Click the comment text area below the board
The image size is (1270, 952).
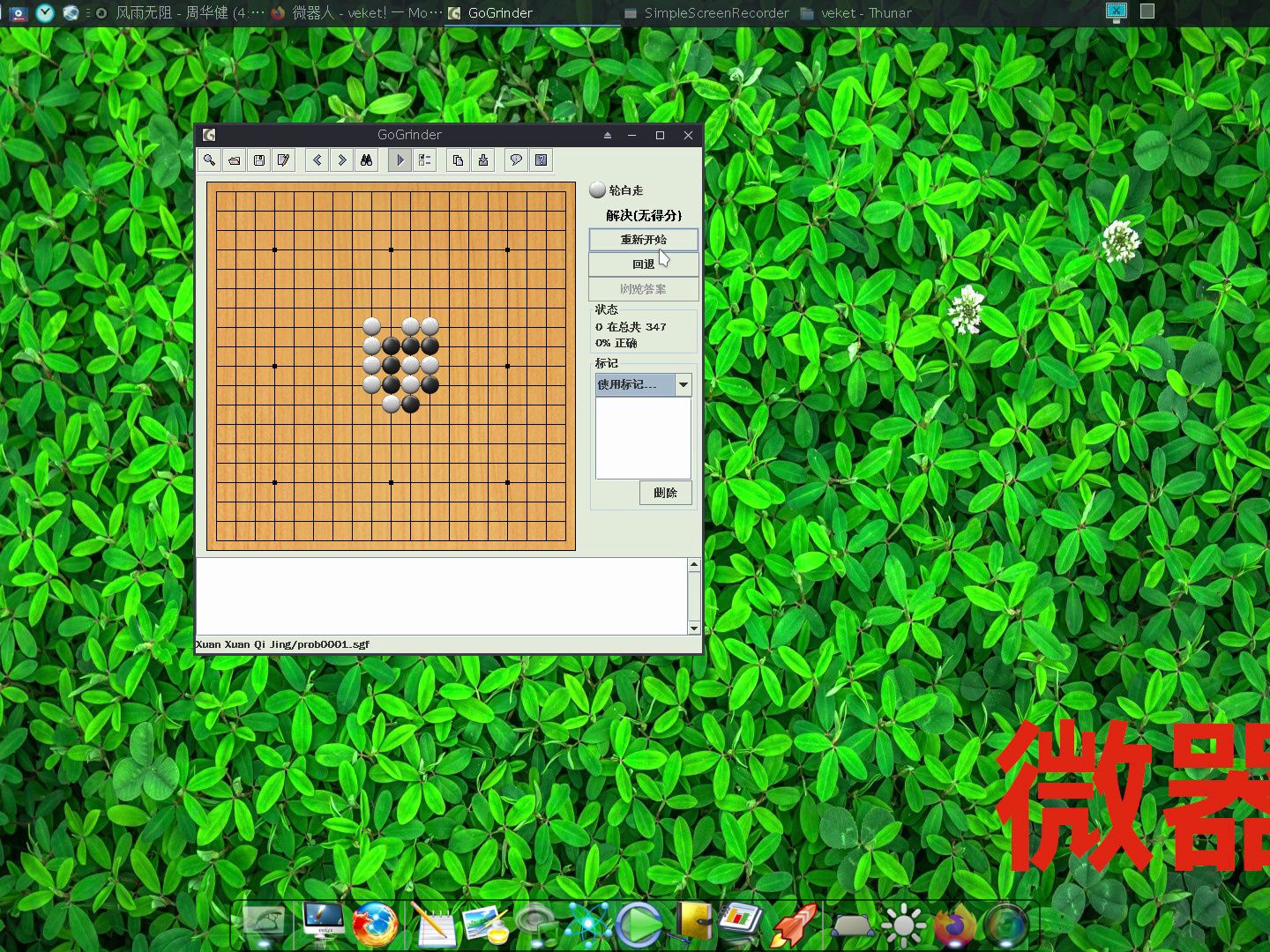441,596
